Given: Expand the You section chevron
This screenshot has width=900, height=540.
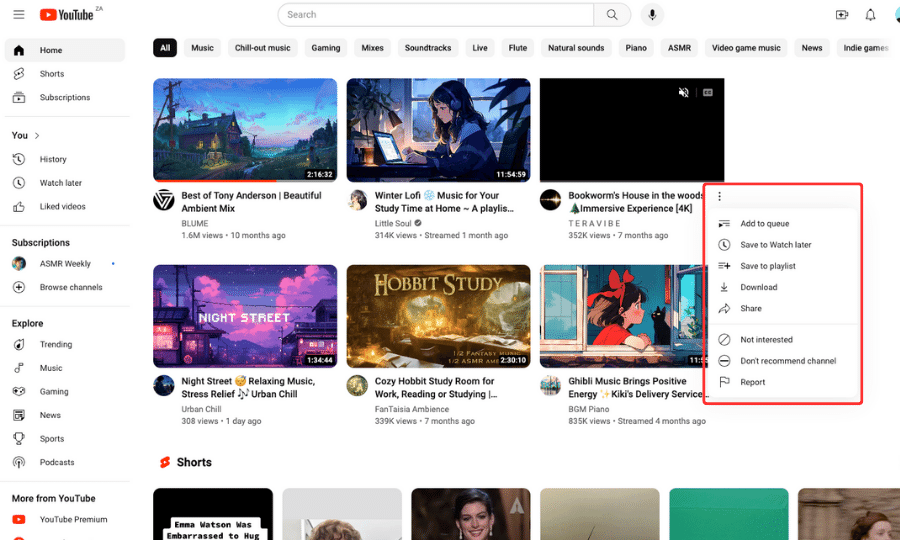Looking at the screenshot, I should tap(38, 135).
